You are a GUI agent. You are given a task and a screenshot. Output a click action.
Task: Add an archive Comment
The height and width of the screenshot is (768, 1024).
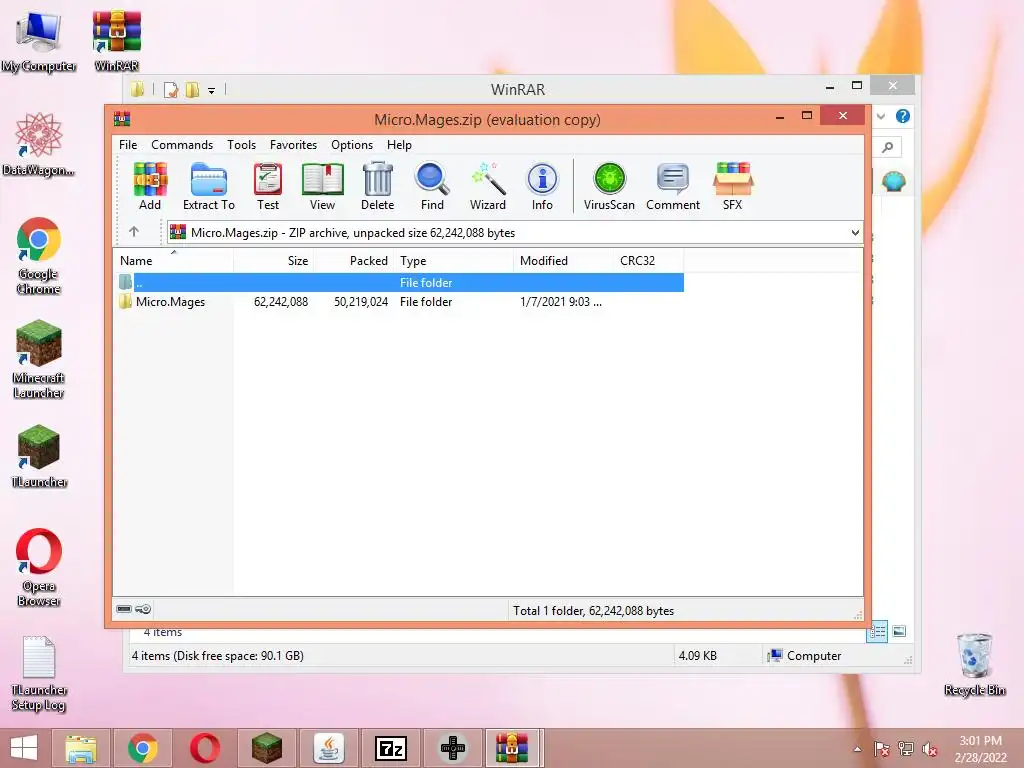pos(673,186)
